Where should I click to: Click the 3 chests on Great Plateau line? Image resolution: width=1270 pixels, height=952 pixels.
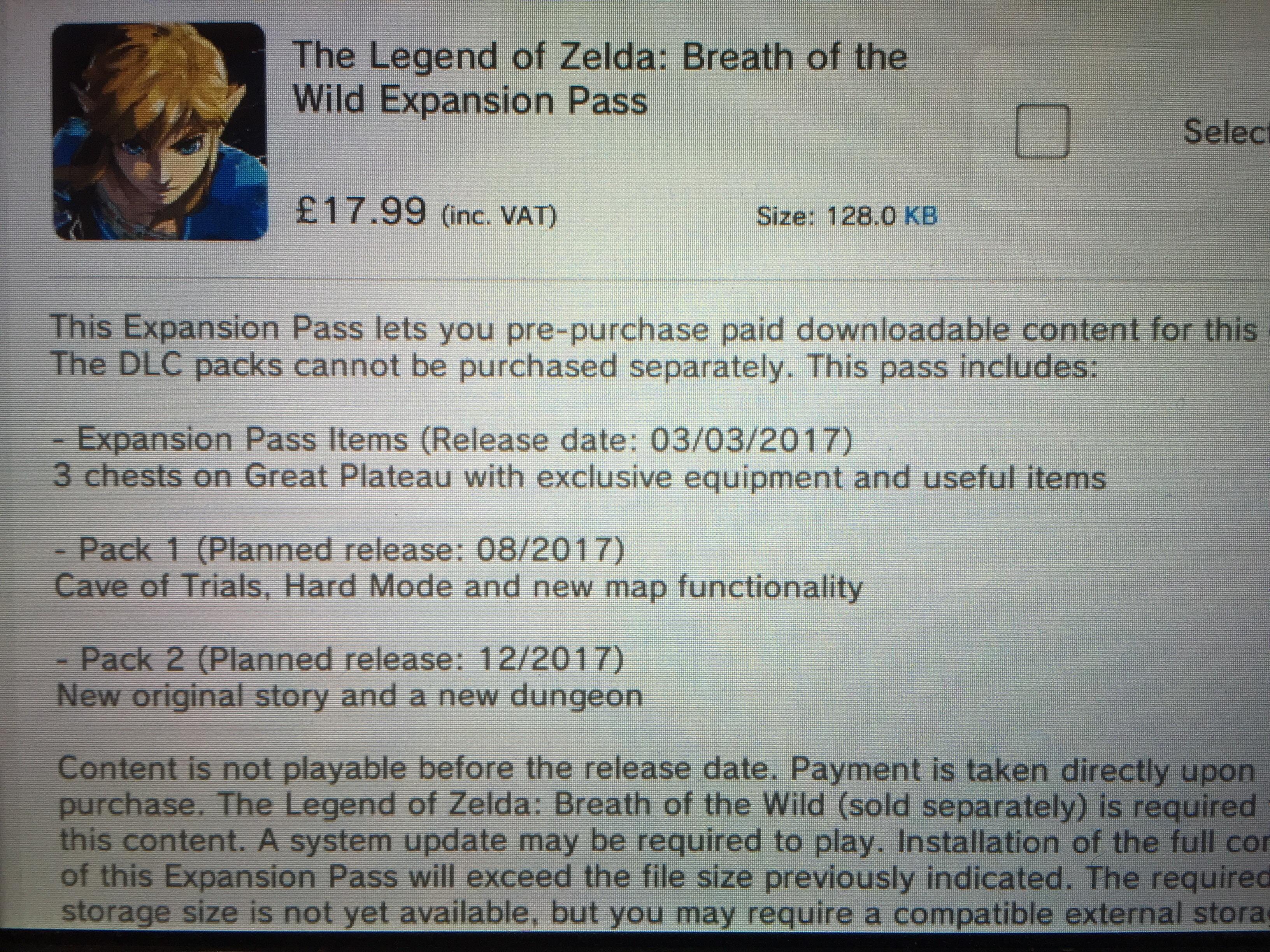click(x=580, y=478)
